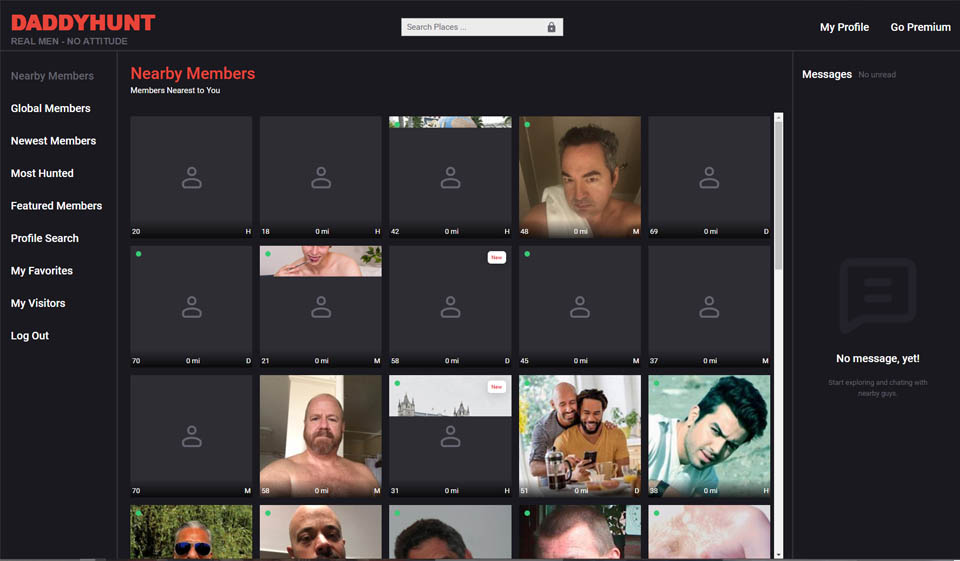Open the Profile Search page
Image resolution: width=960 pixels, height=561 pixels.
[45, 238]
